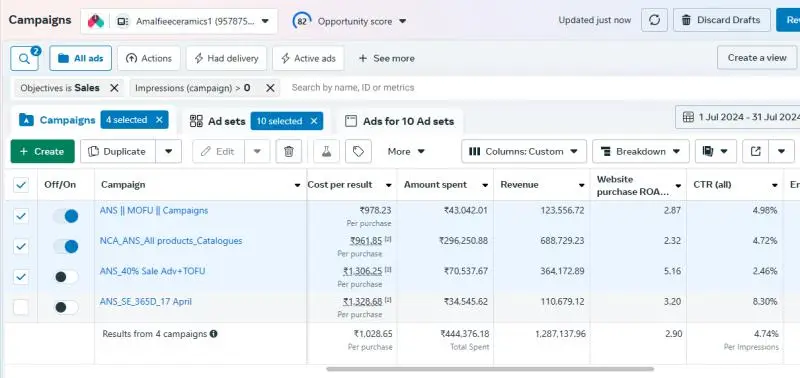Screen dimensions: 800x378
Task: Clear the 10 selected ad sets chip
Action: pyautogui.click(x=314, y=121)
